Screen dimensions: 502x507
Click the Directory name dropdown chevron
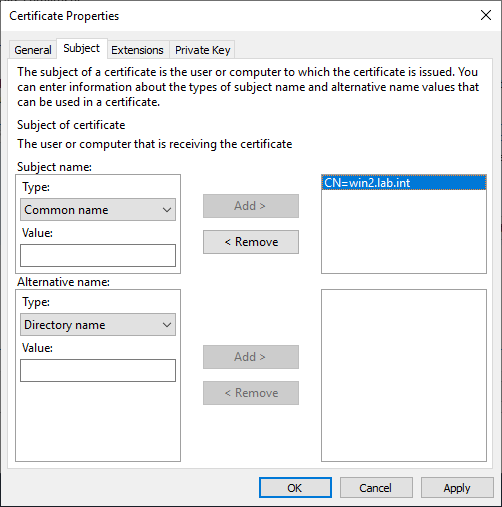pyautogui.click(x=167, y=325)
